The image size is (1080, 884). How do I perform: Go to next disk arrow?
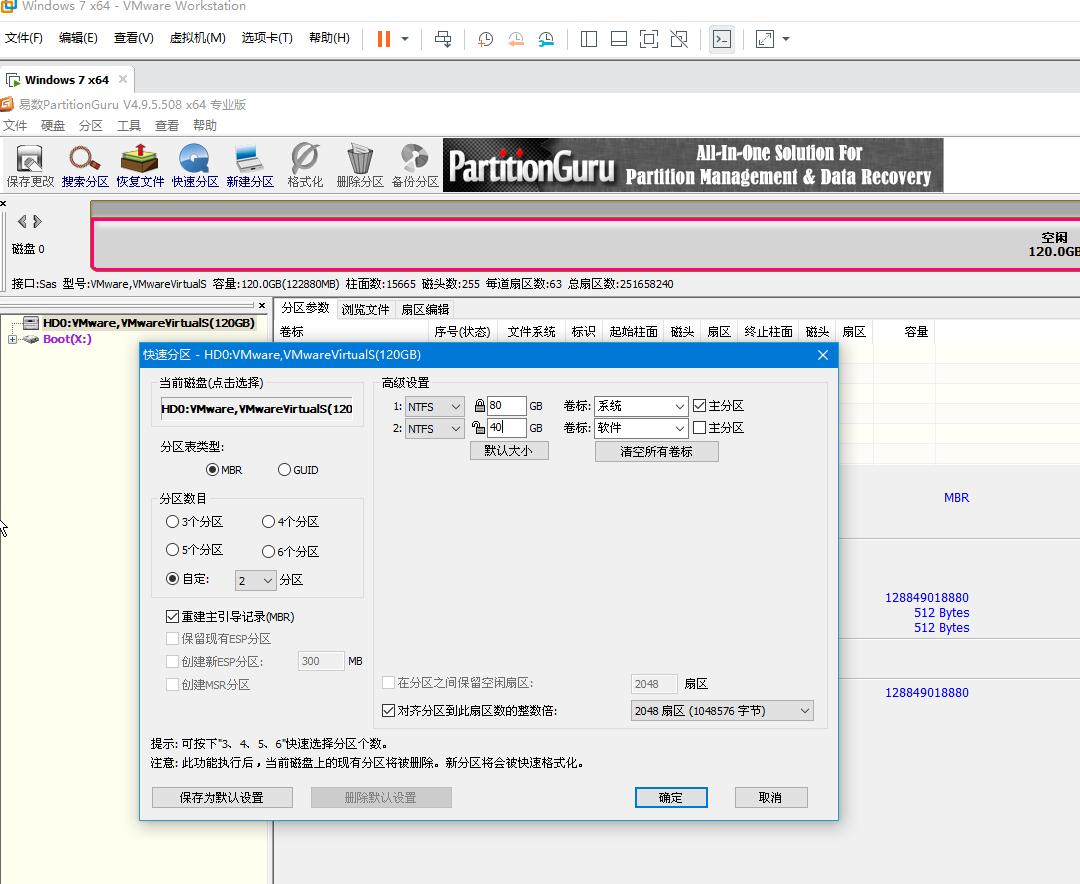coord(38,221)
